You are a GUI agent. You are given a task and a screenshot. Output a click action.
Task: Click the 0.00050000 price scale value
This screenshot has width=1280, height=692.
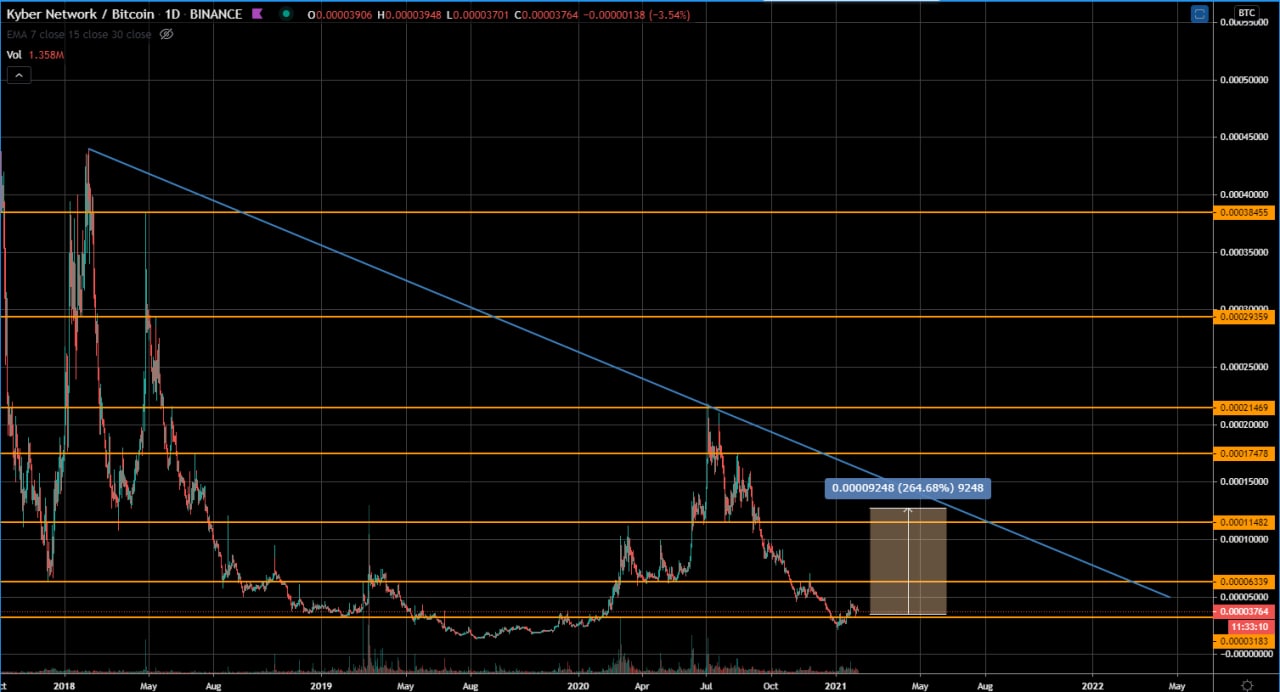(x=1246, y=79)
